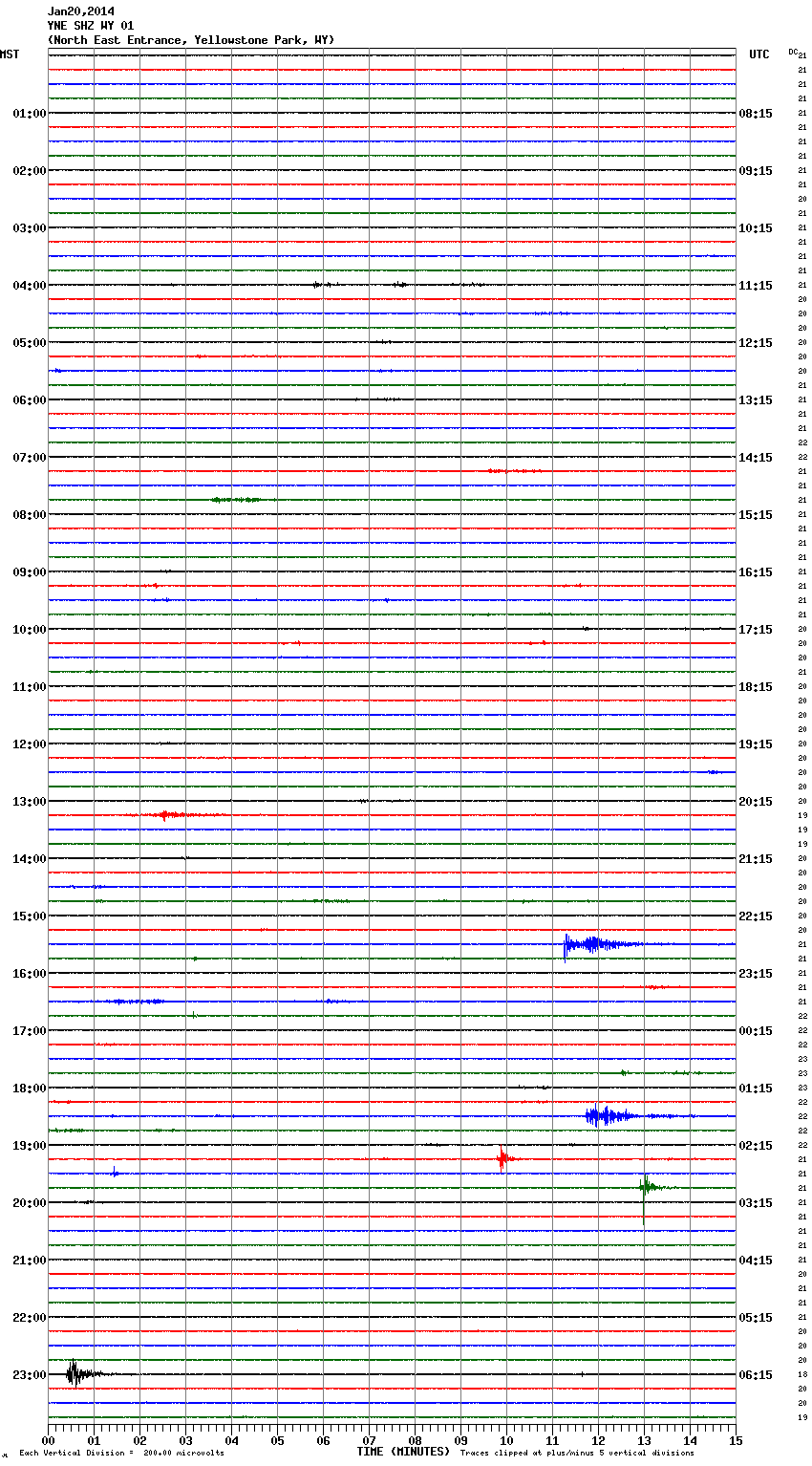Click the 11:15 UTC time label

pos(756,286)
